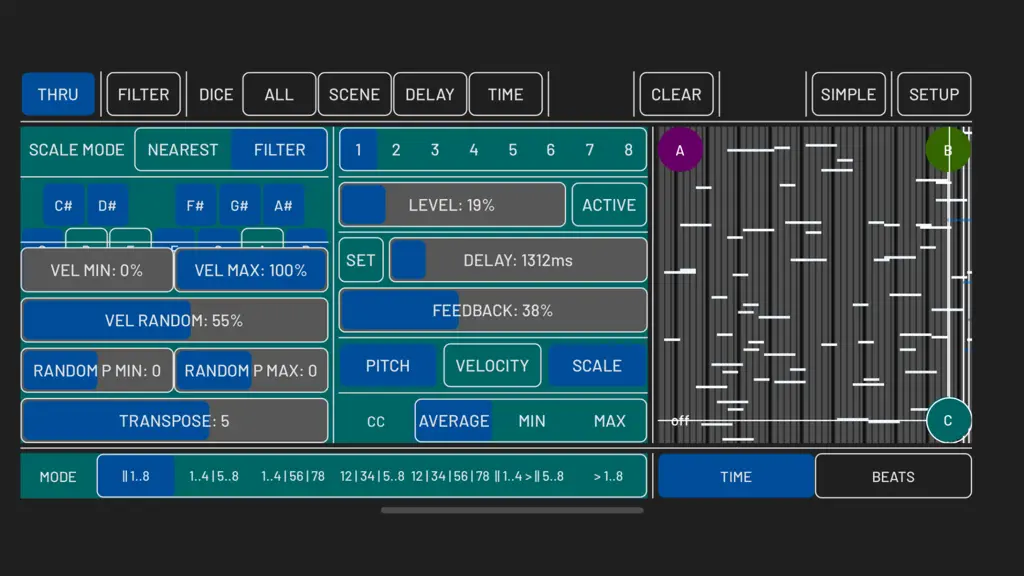This screenshot has height=576, width=1024.
Task: Select delay tap 8
Action: tap(628, 150)
